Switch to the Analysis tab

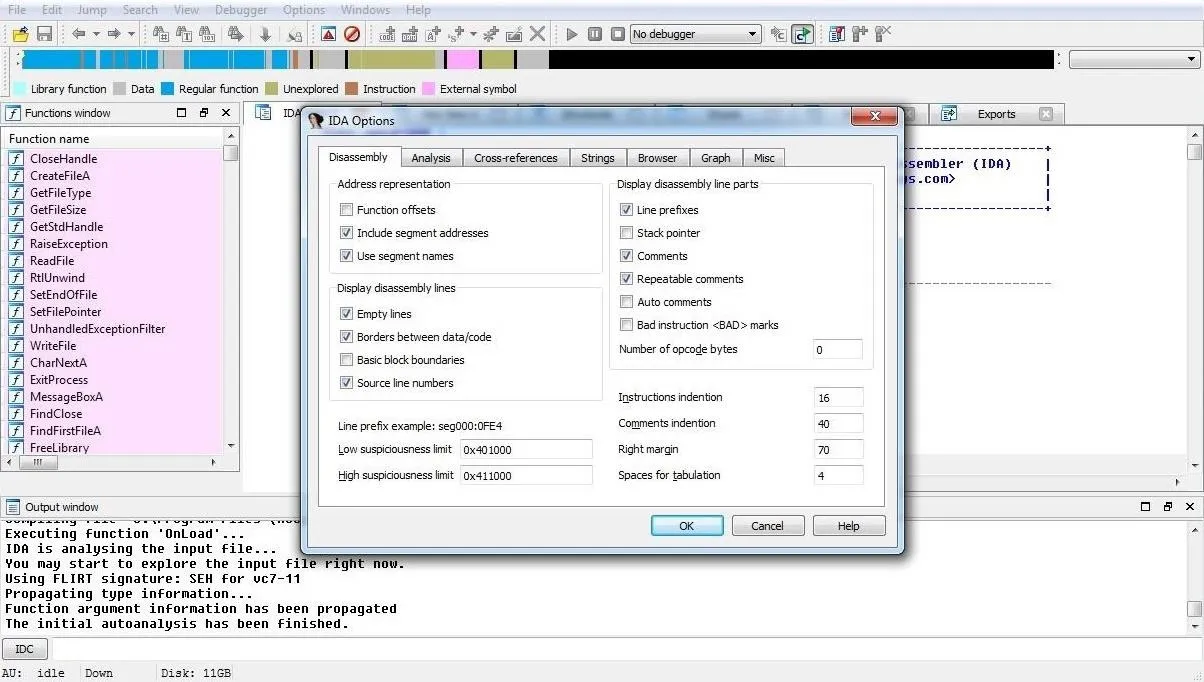tap(431, 158)
